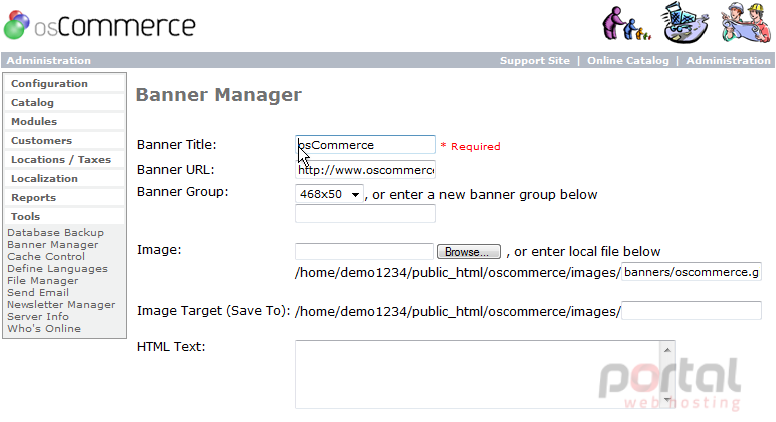Click the 'HTML Text:' label
Screen dimensions: 776x422
[171, 346]
